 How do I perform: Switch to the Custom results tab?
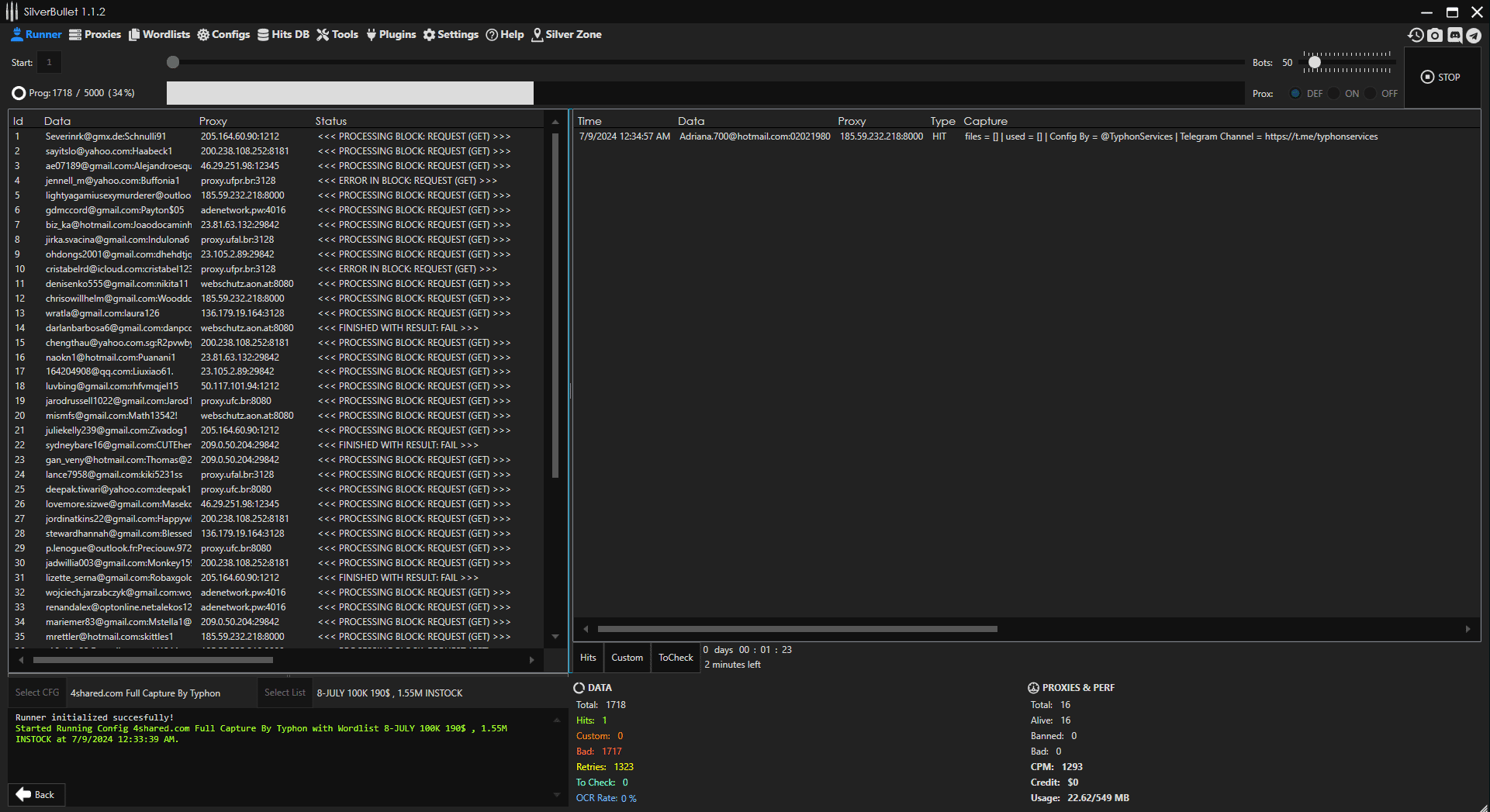coord(627,658)
